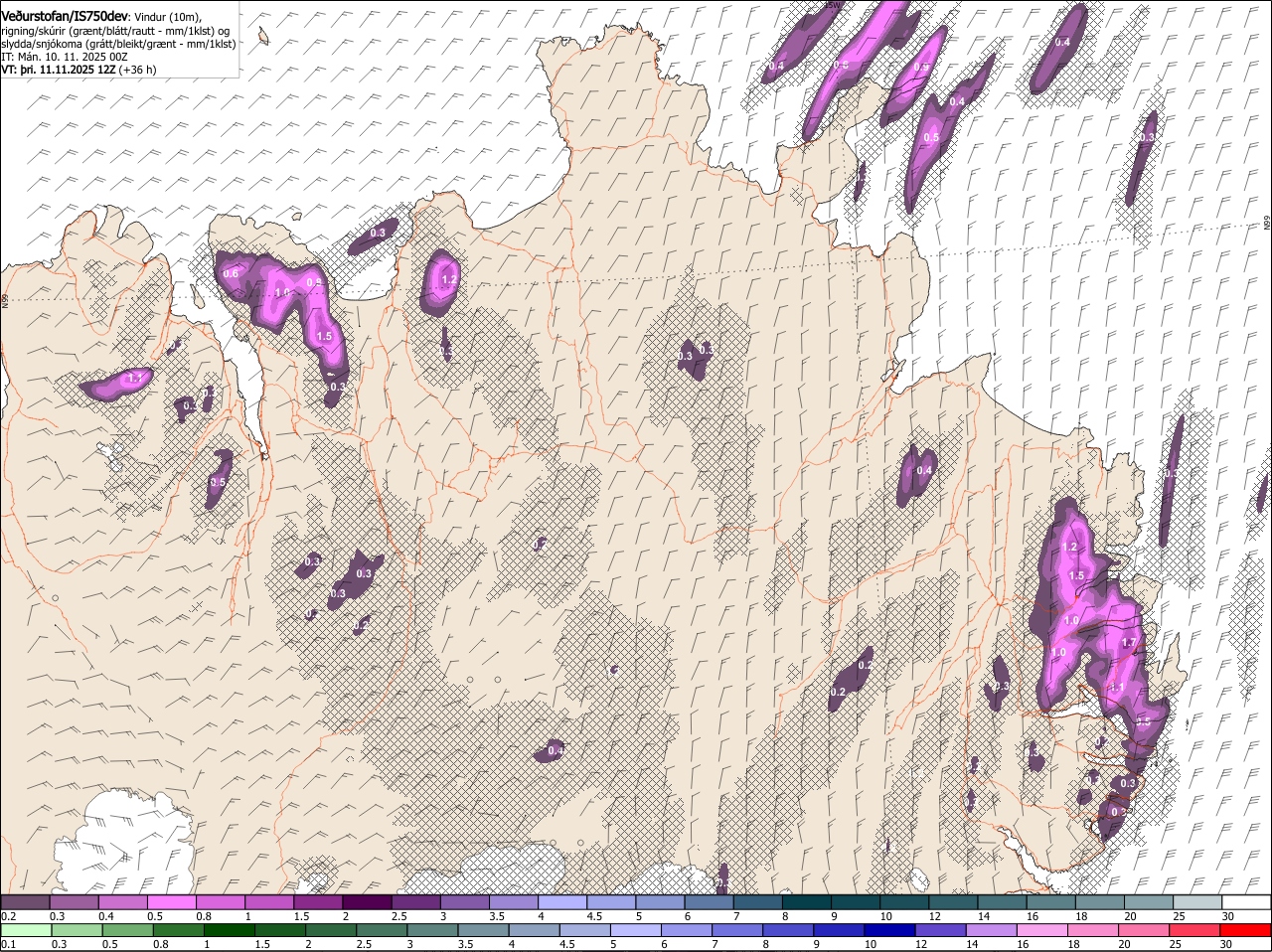Click the N99 label at the right map edge
The image size is (1272, 952).
(1267, 224)
